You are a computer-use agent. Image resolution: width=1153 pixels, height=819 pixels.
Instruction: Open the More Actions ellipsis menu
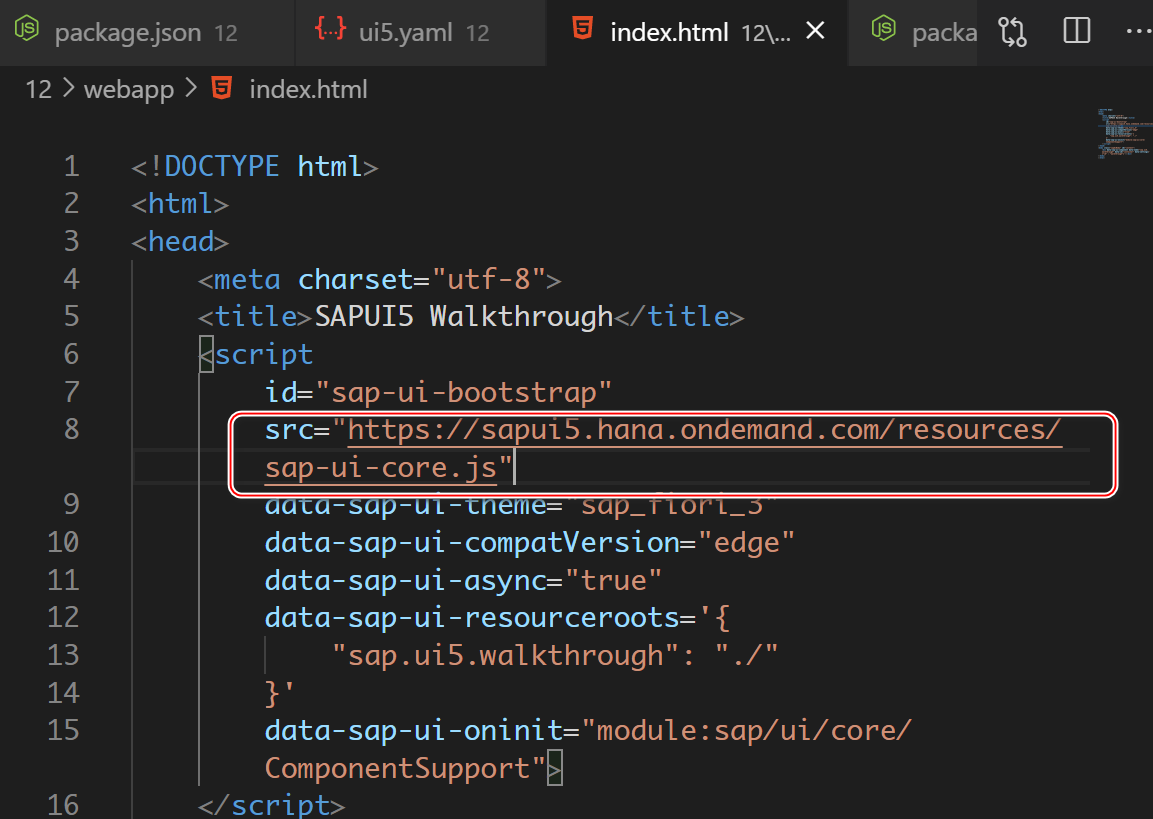[1138, 31]
